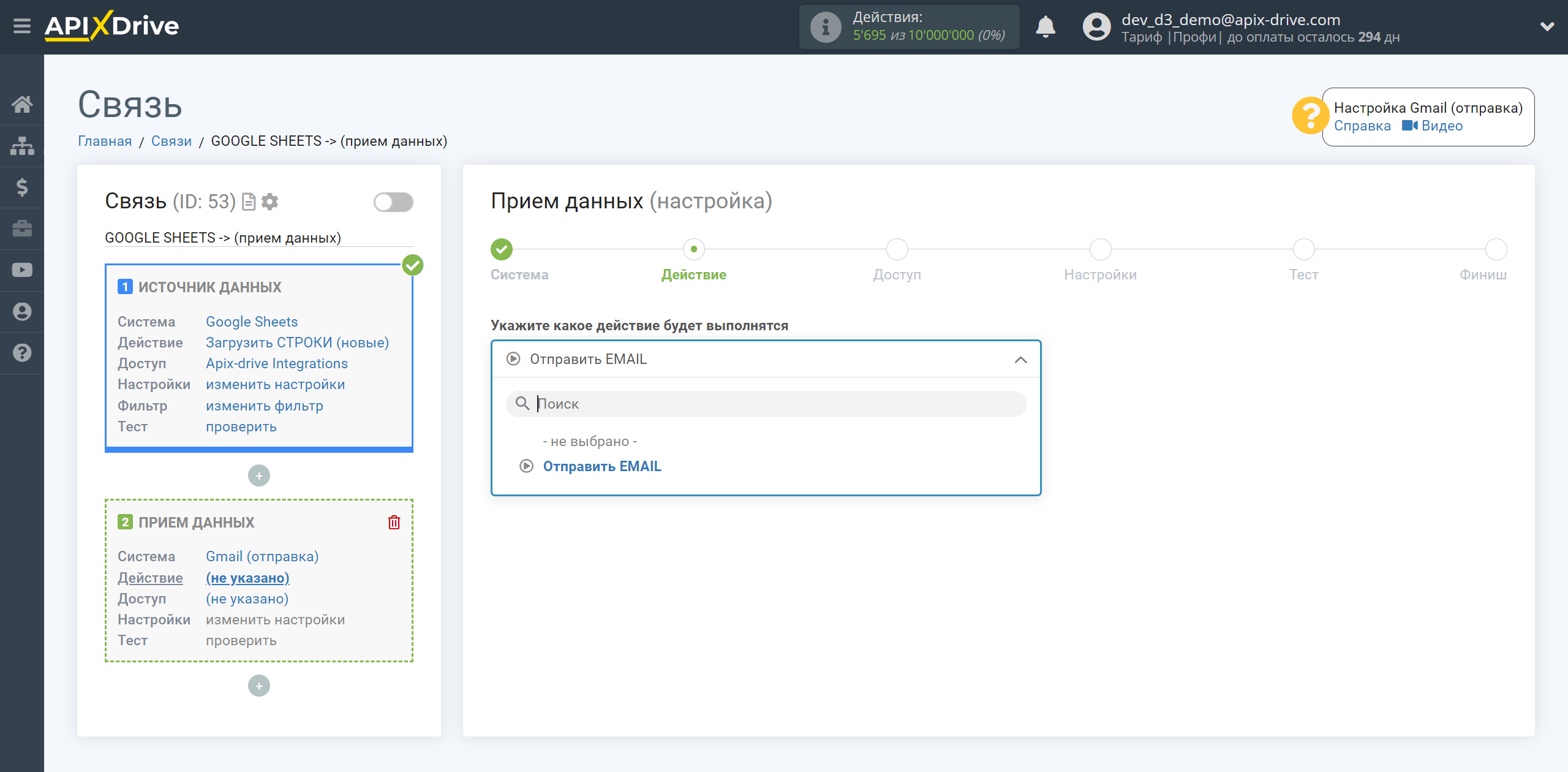1568x772 pixels.
Task: Click Действие (не указано) link
Action: click(247, 578)
